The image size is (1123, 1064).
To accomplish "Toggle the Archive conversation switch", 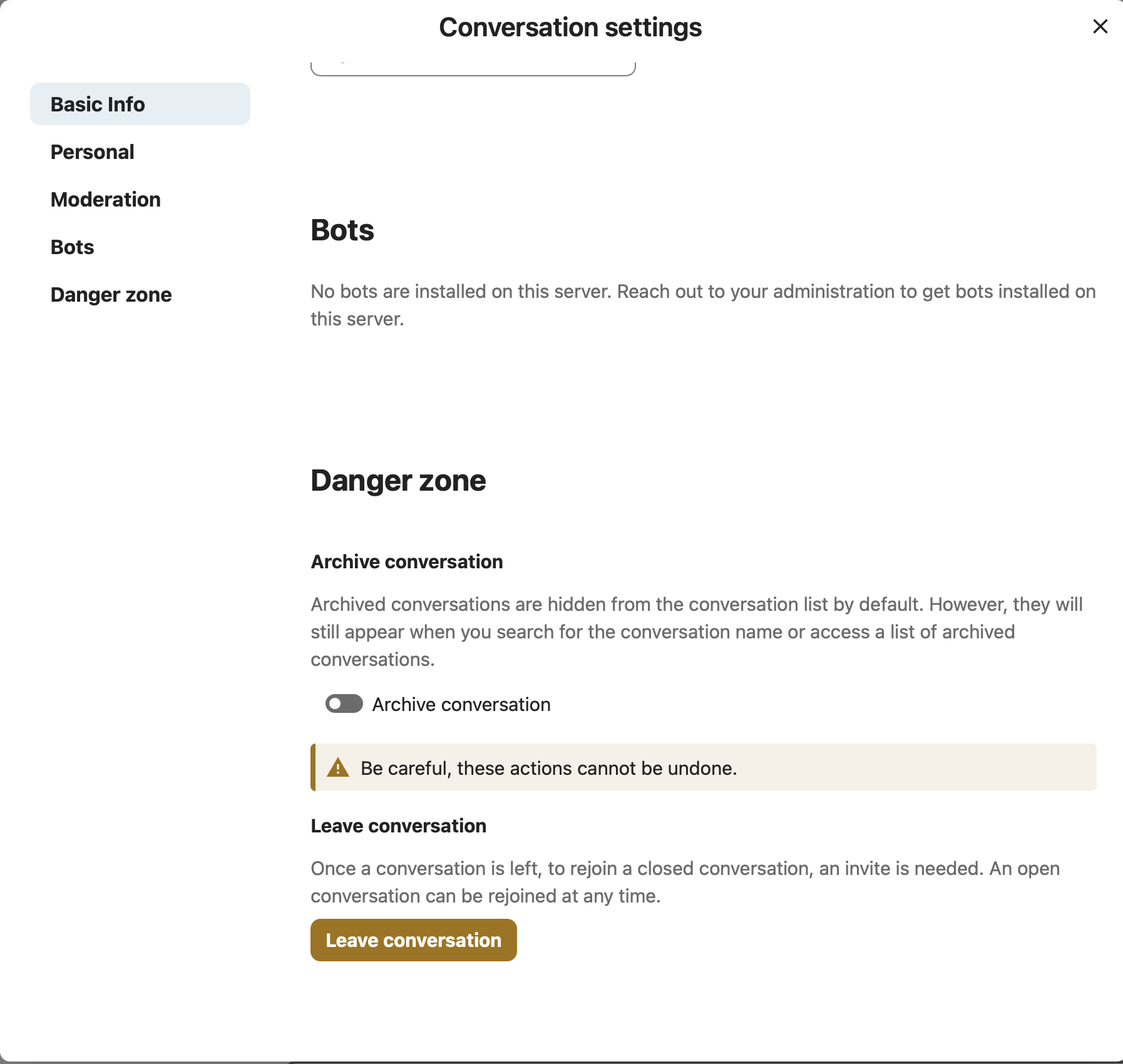I will click(343, 704).
